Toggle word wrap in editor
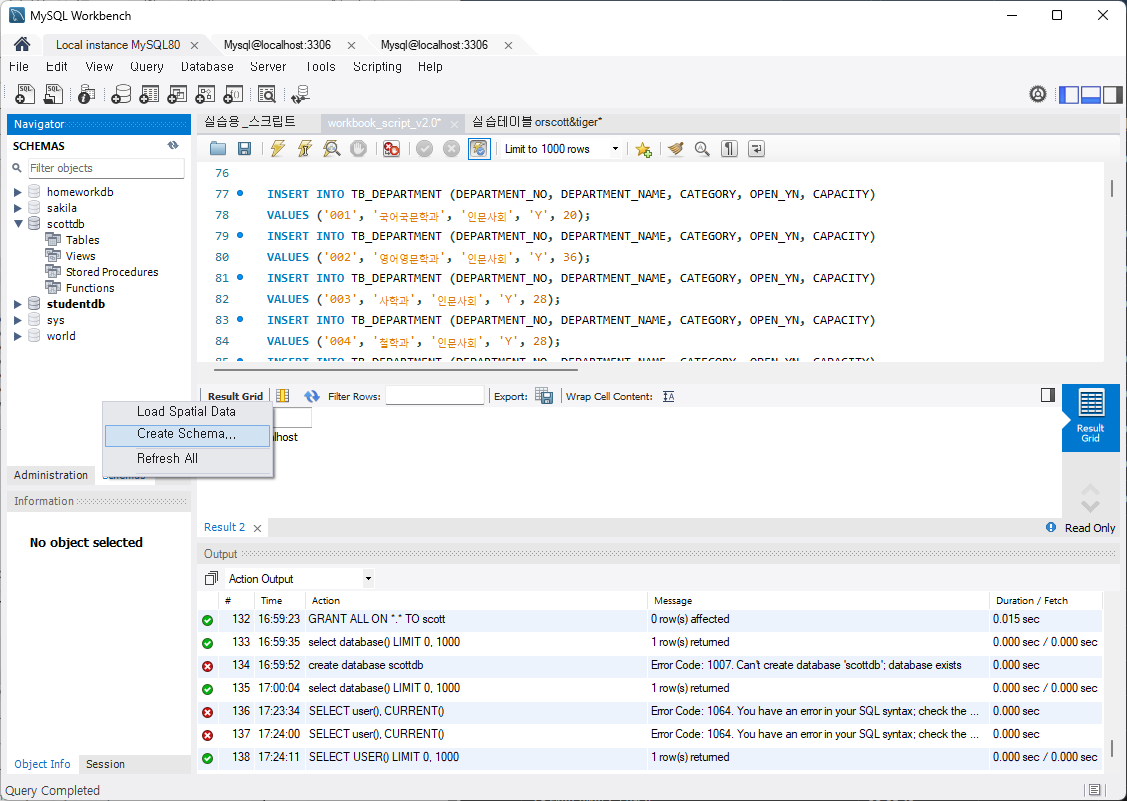 tap(756, 149)
